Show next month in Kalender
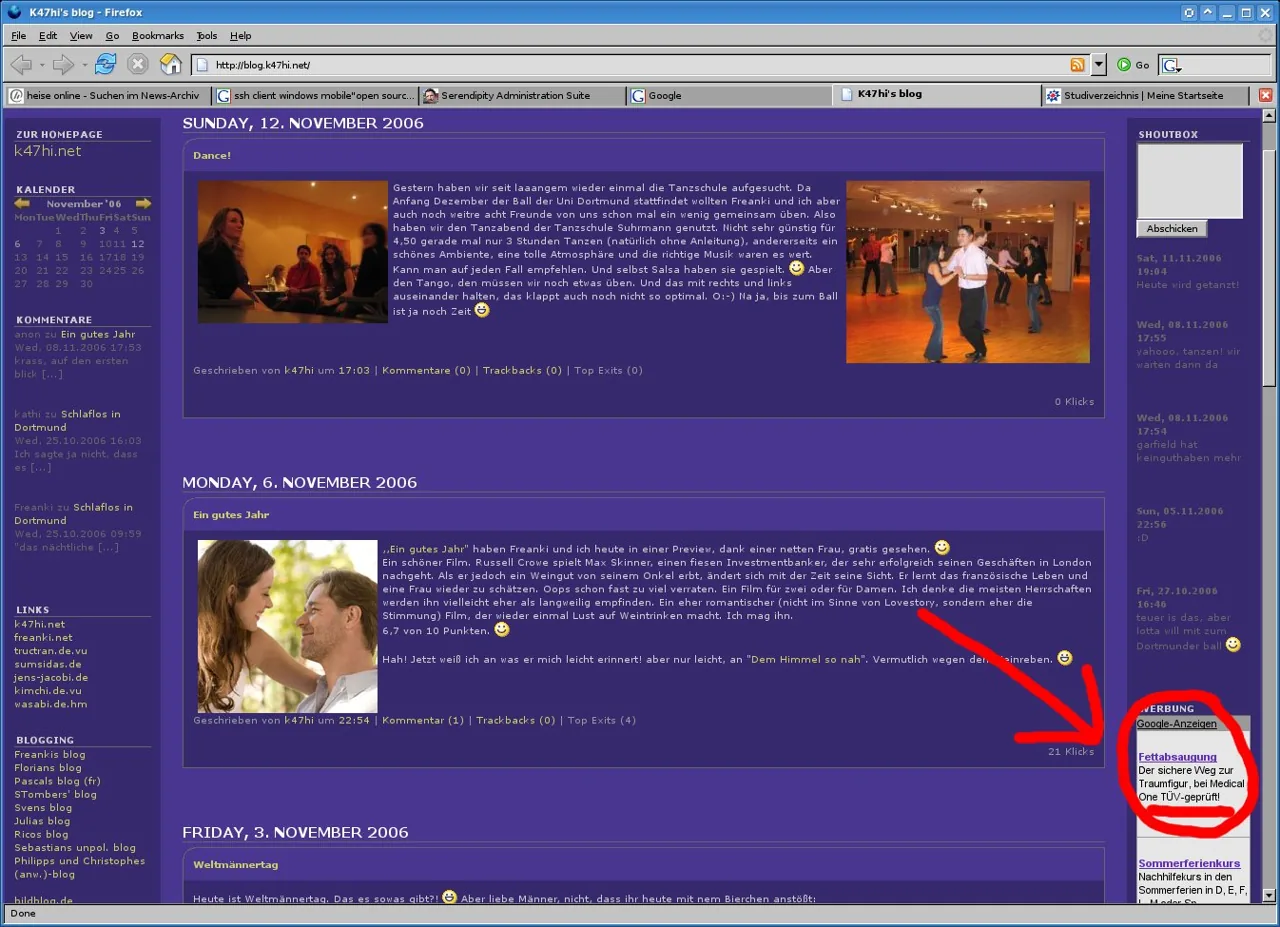The height and width of the screenshot is (927, 1280). (143, 203)
